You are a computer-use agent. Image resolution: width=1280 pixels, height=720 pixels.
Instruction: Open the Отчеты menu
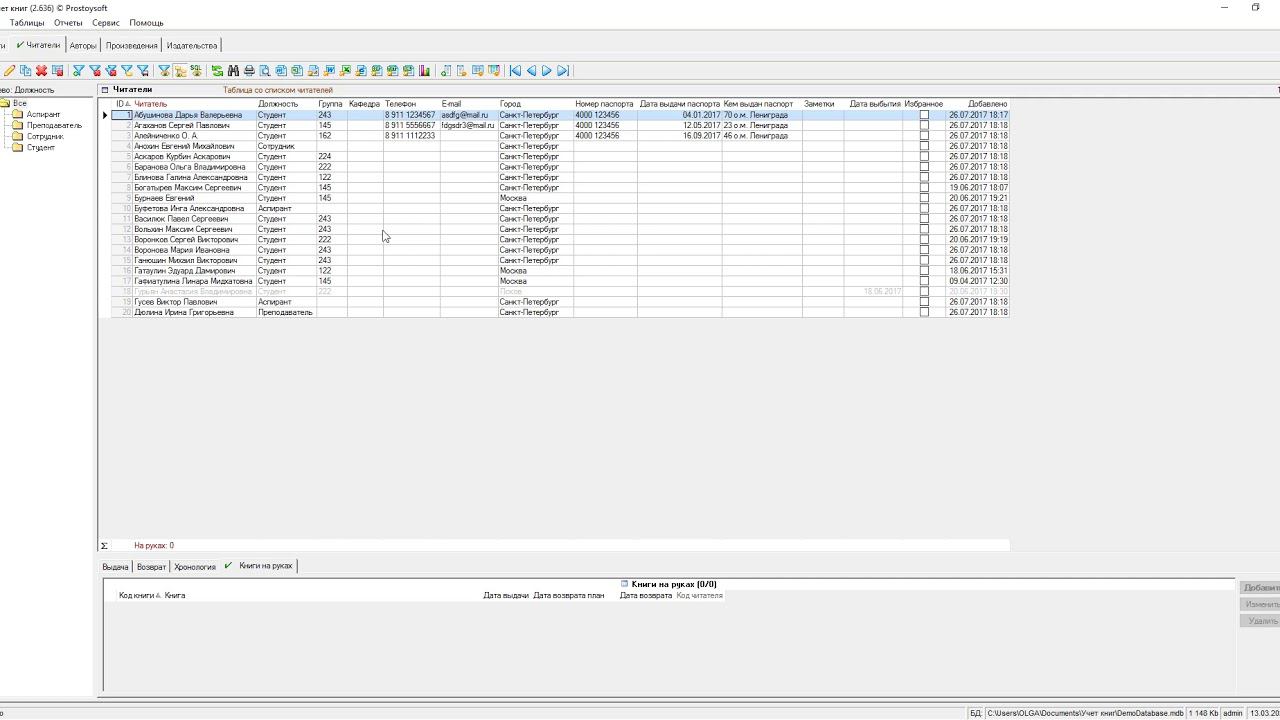click(x=68, y=22)
